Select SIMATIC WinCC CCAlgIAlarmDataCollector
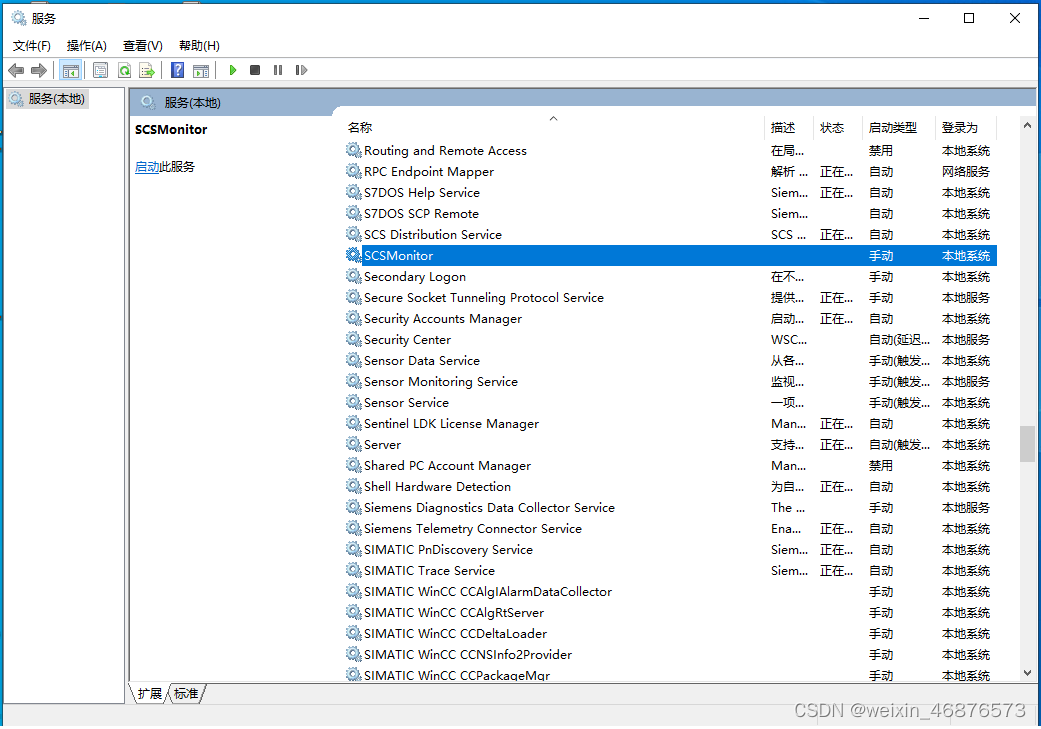This screenshot has width=1041, height=729. coord(671,592)
